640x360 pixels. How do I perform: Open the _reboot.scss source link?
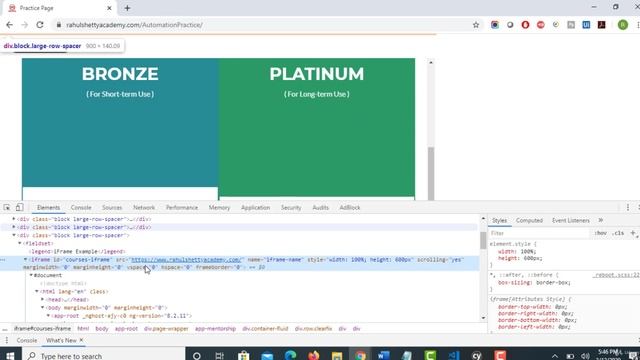616,275
